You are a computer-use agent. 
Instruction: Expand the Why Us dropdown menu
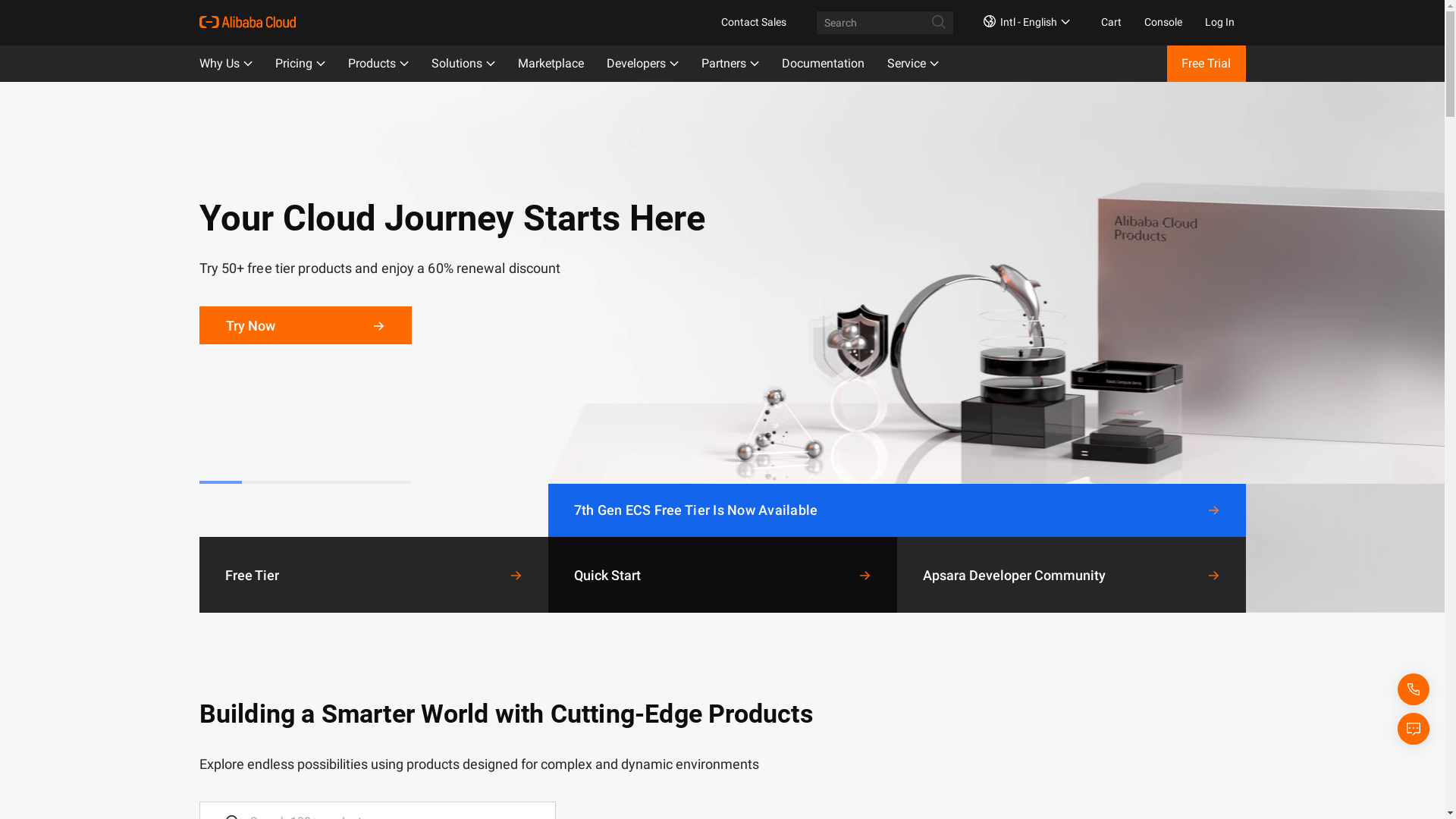coord(225,64)
